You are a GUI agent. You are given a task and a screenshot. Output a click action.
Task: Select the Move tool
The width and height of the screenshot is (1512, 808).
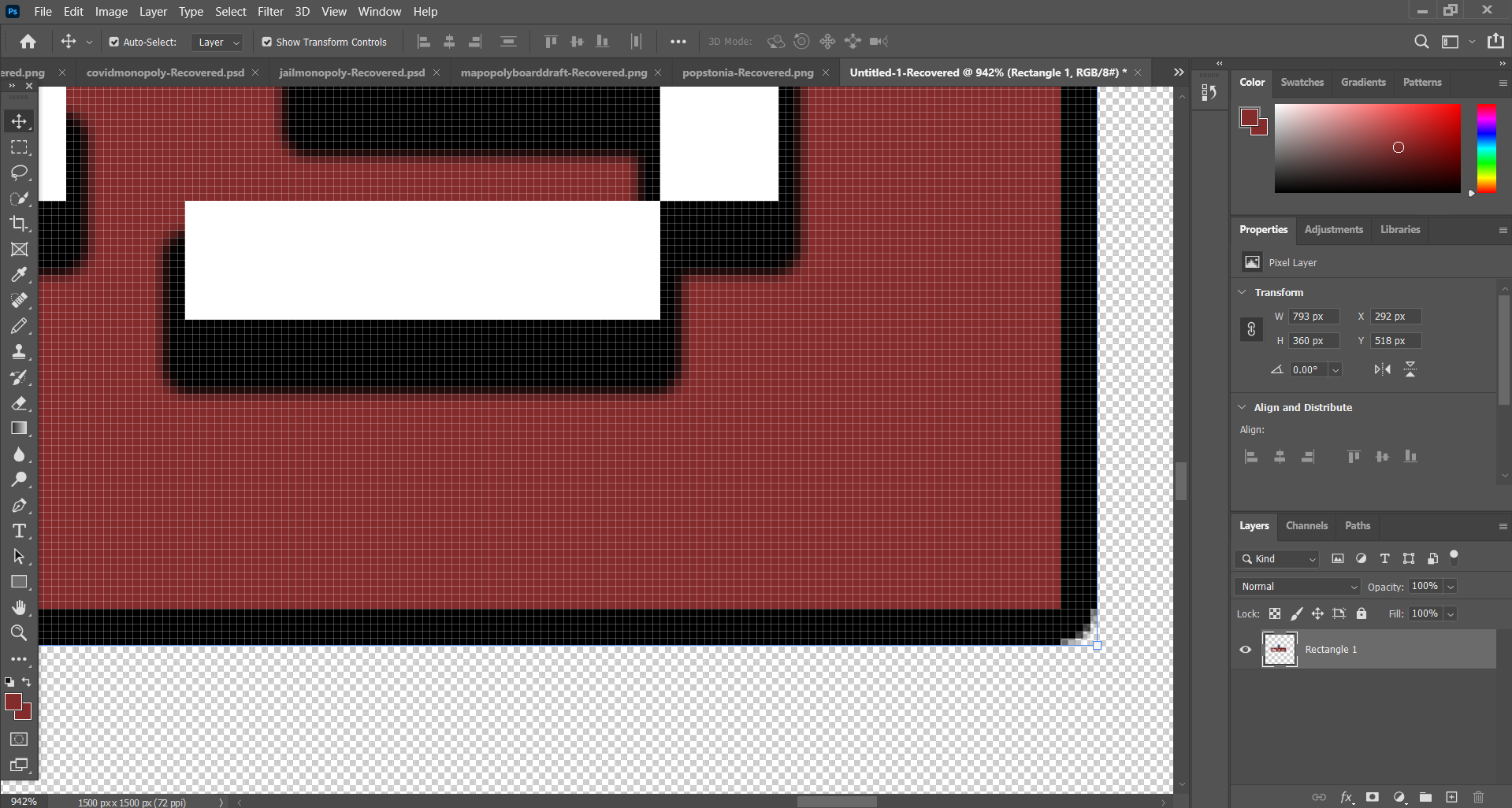click(x=19, y=121)
